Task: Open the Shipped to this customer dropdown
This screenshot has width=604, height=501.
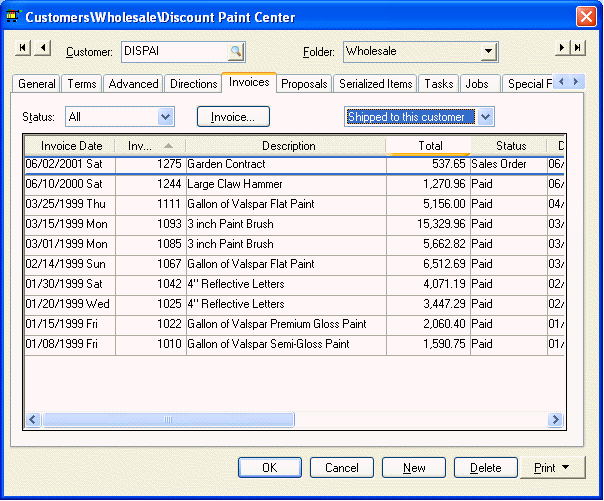Action: (x=486, y=116)
